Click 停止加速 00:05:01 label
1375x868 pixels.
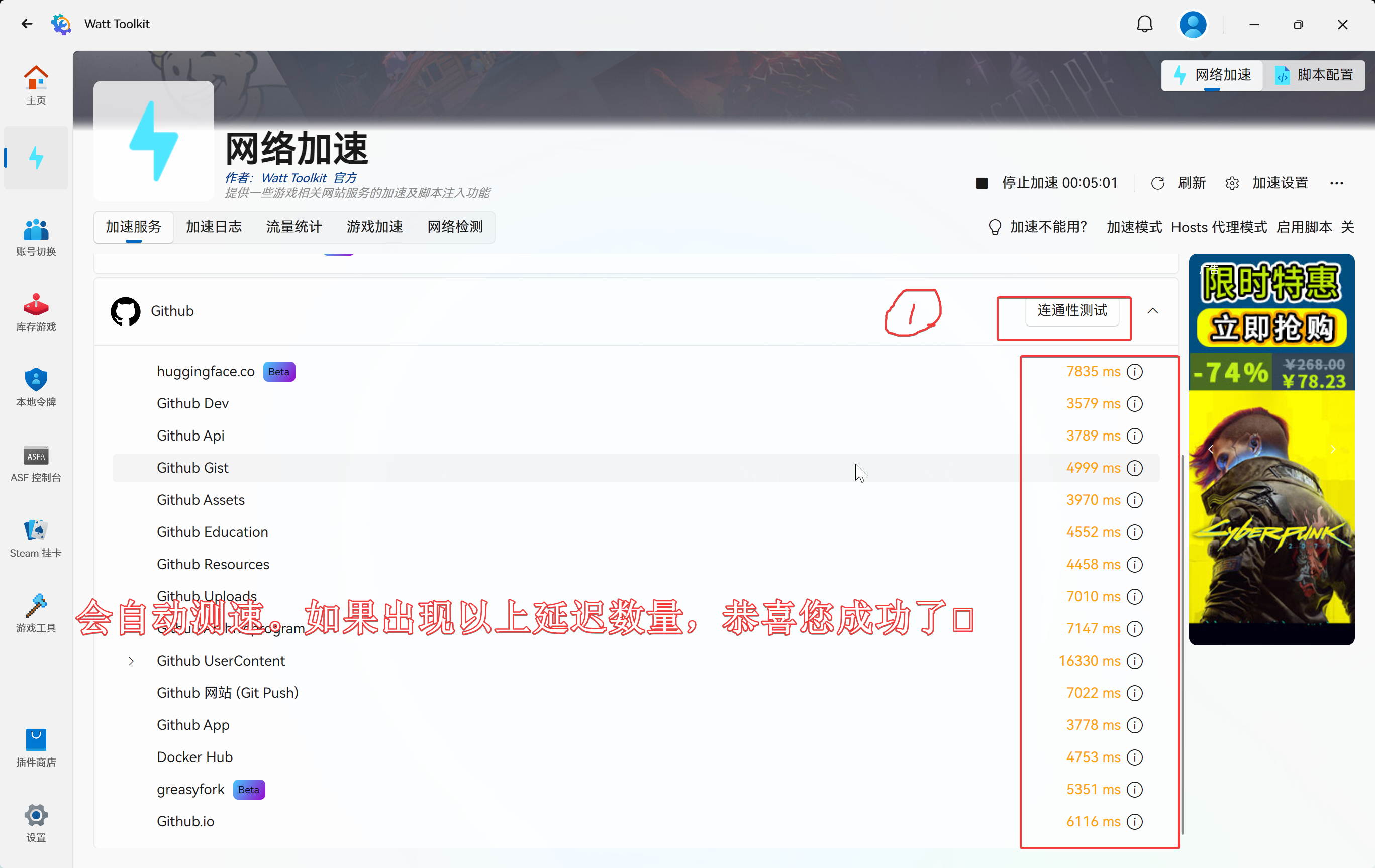pyautogui.click(x=1059, y=183)
